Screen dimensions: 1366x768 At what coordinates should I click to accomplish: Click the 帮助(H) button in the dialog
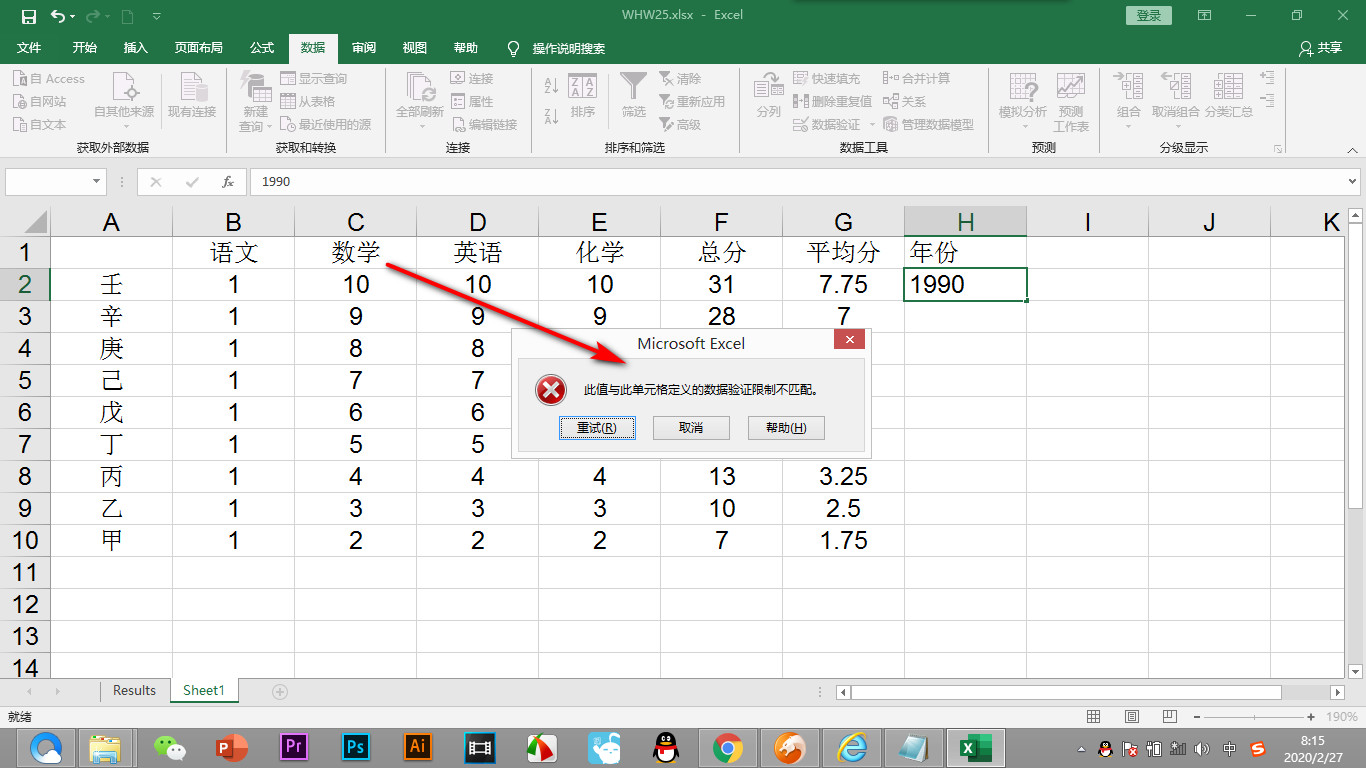pyautogui.click(x=786, y=428)
